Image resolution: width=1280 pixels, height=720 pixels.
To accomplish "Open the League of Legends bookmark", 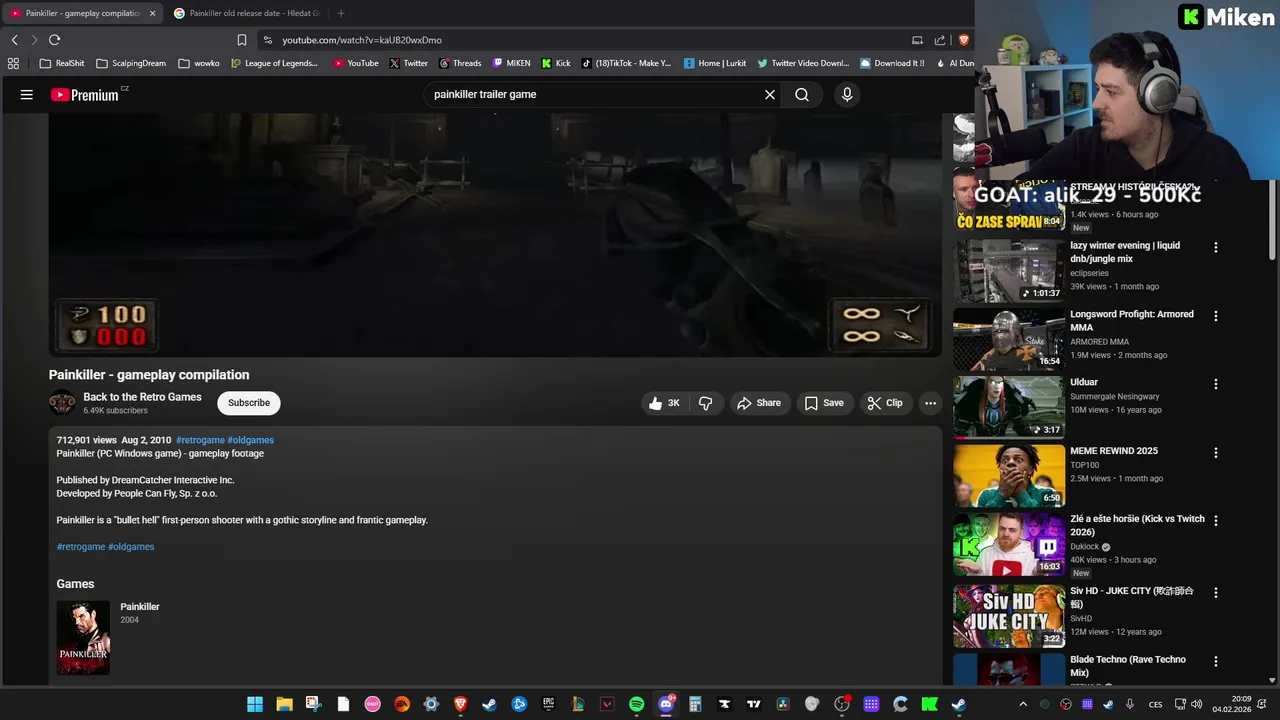I will (274, 63).
